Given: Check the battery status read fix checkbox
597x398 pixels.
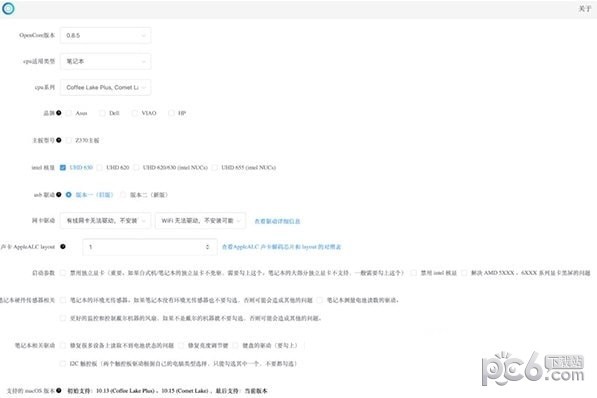Looking at the screenshot, I should 63,345.
